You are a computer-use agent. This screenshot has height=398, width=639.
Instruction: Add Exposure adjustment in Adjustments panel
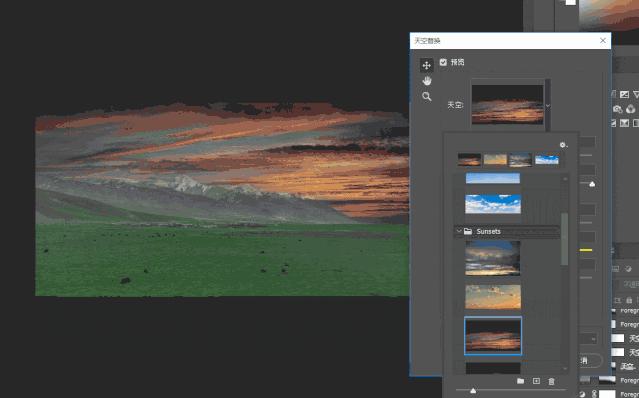click(624, 95)
